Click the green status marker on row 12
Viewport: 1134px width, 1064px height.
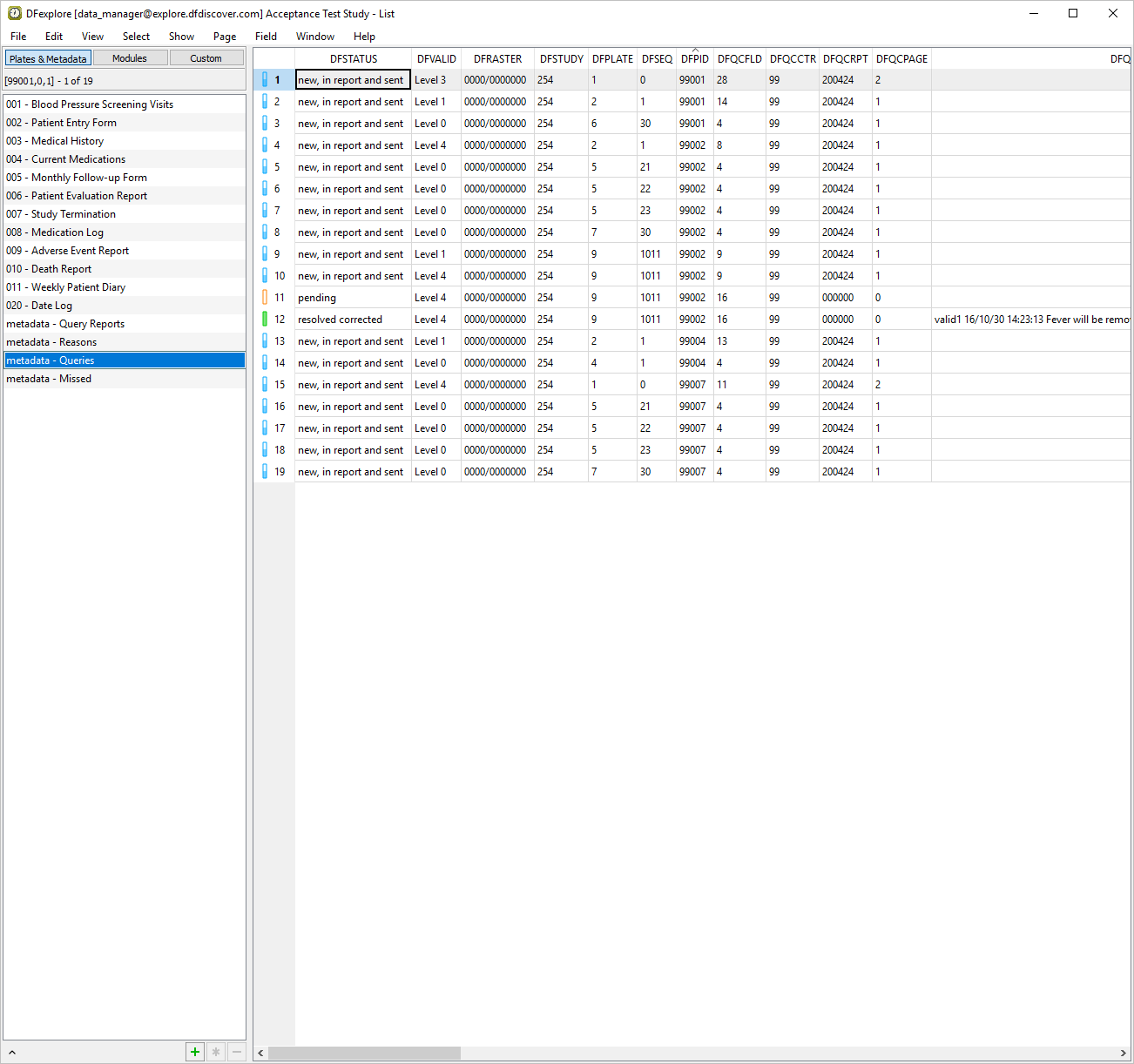click(x=265, y=320)
